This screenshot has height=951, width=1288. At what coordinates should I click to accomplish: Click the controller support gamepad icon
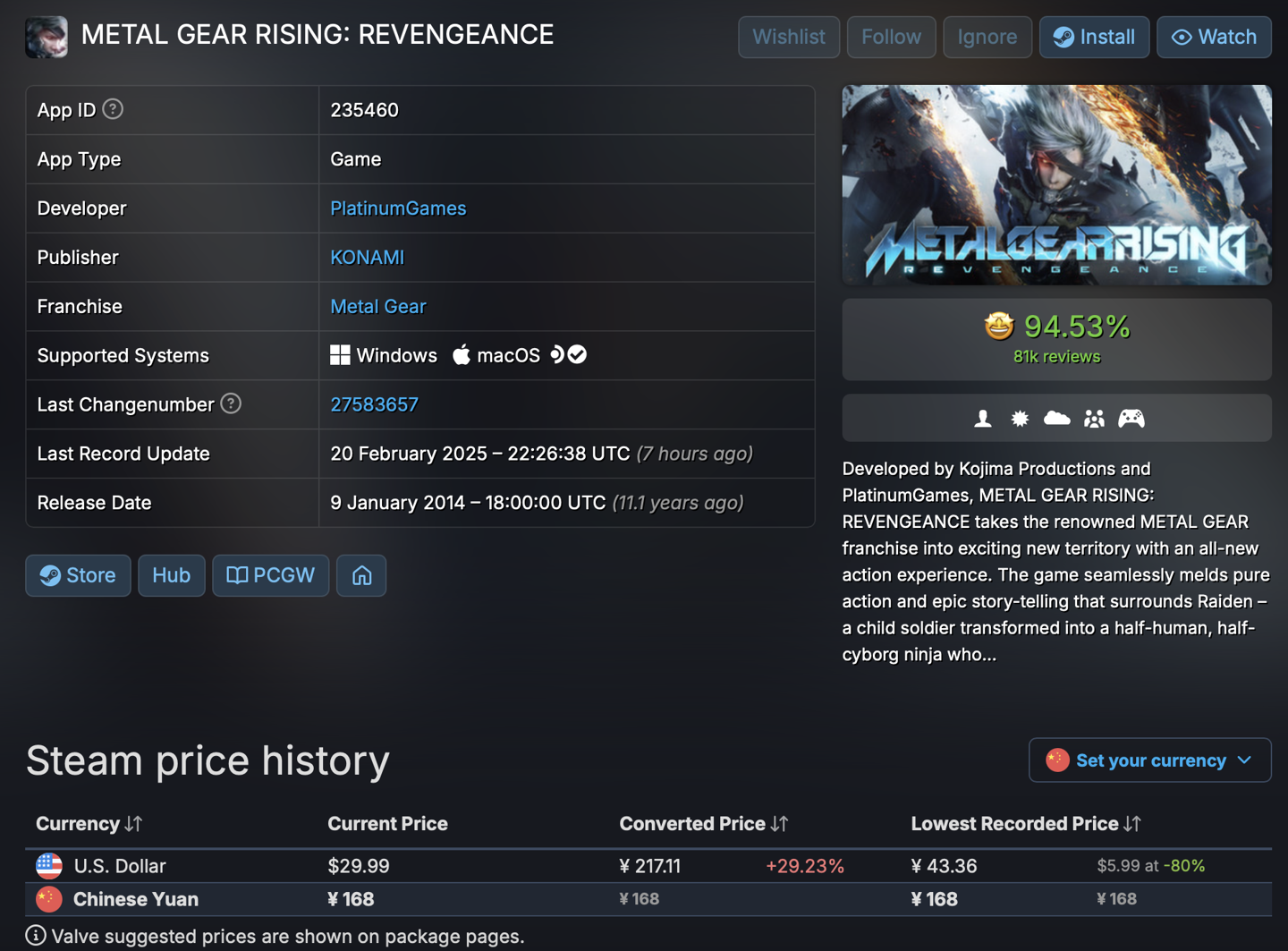coord(1131,418)
